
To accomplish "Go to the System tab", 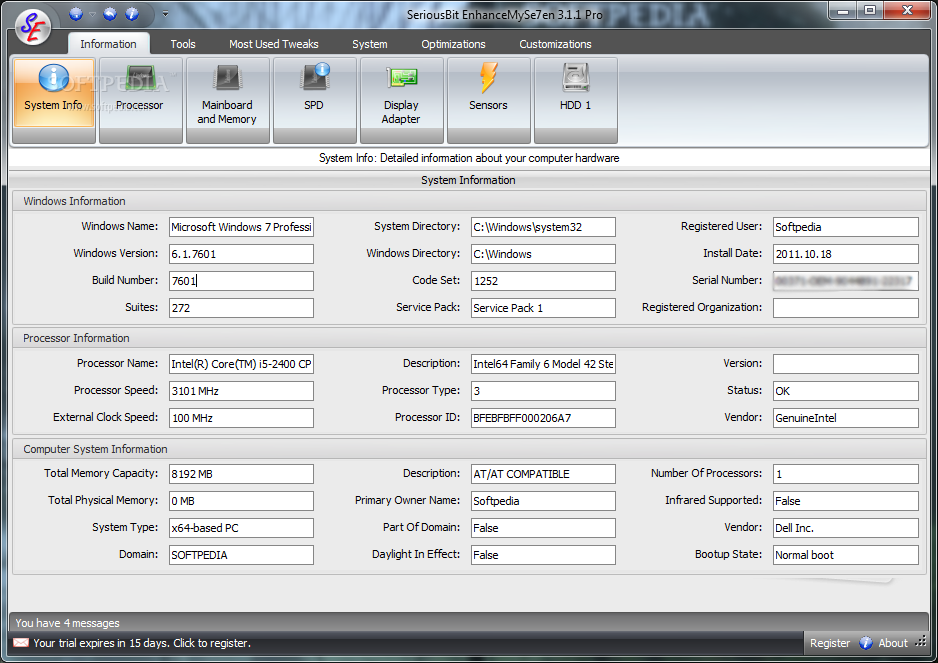I will pyautogui.click(x=370, y=44).
